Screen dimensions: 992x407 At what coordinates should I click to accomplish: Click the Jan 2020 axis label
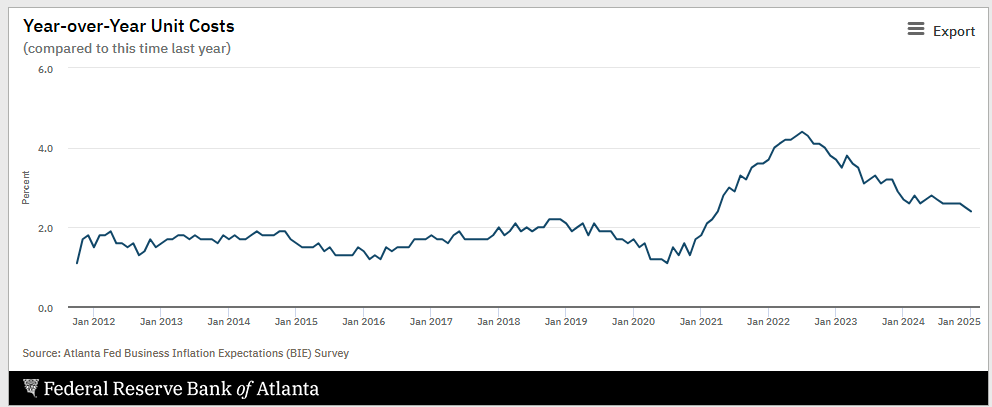[x=633, y=322]
